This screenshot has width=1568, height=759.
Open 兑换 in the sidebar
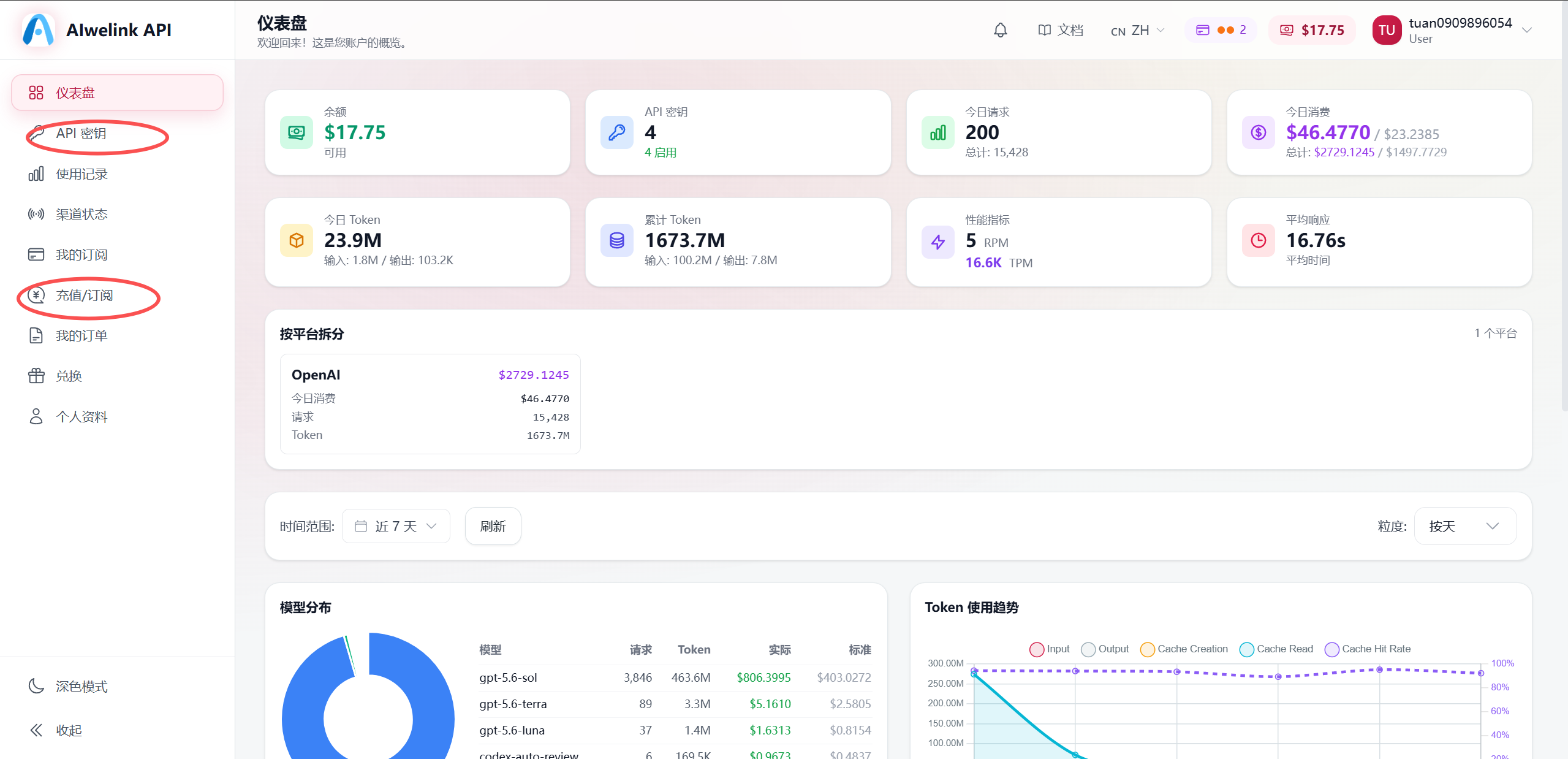[x=117, y=376]
